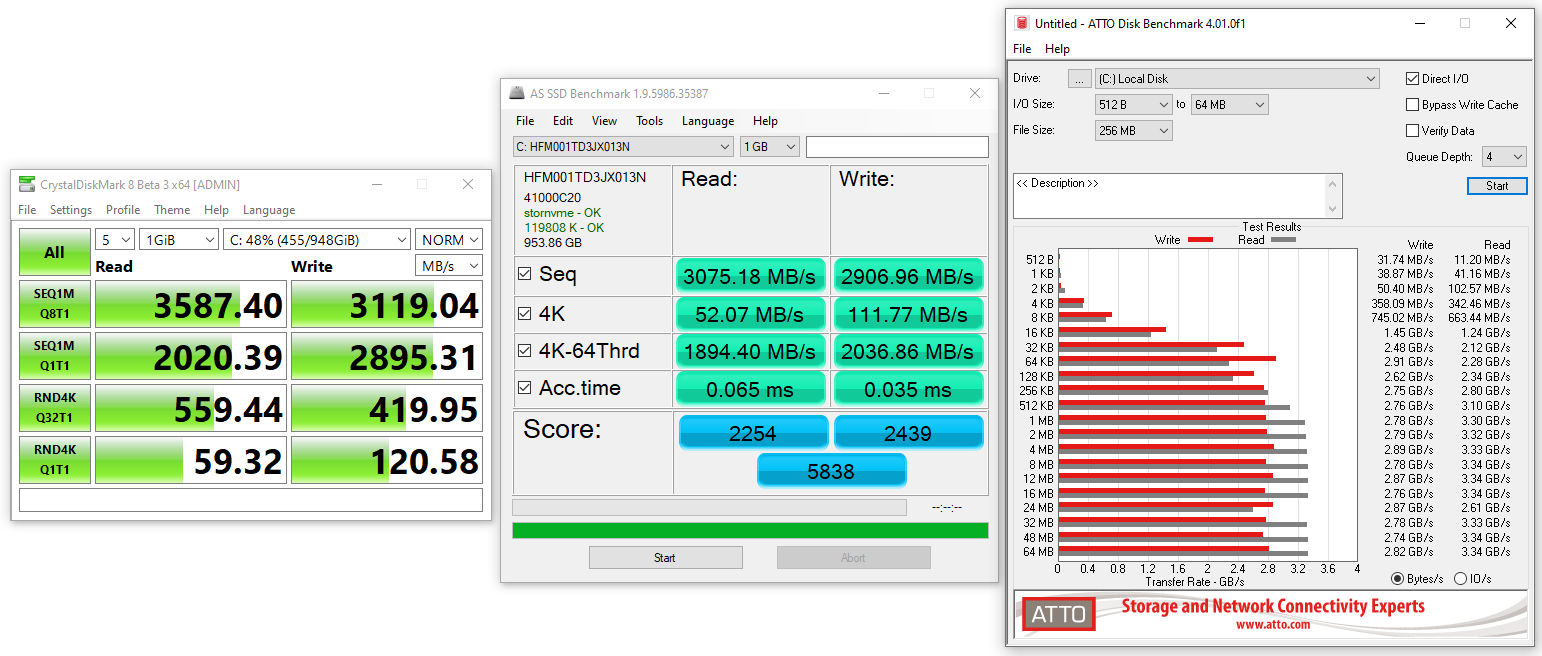Open the Theme menu in CrystalDiskMark
The image size is (1542, 656).
171,210
